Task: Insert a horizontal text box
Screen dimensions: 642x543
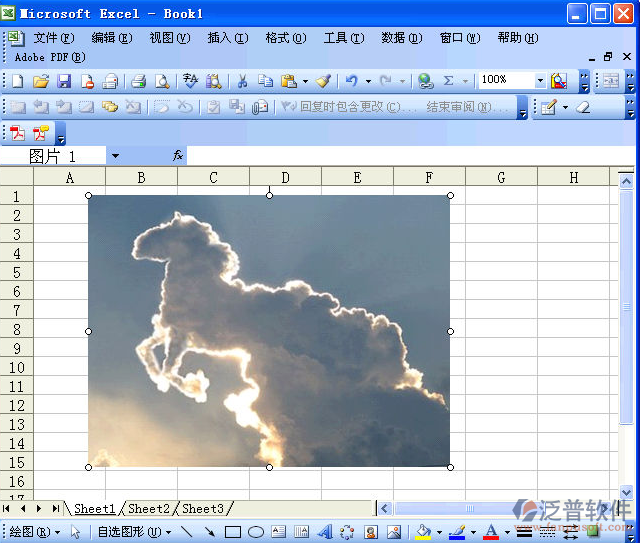Action: 279,532
